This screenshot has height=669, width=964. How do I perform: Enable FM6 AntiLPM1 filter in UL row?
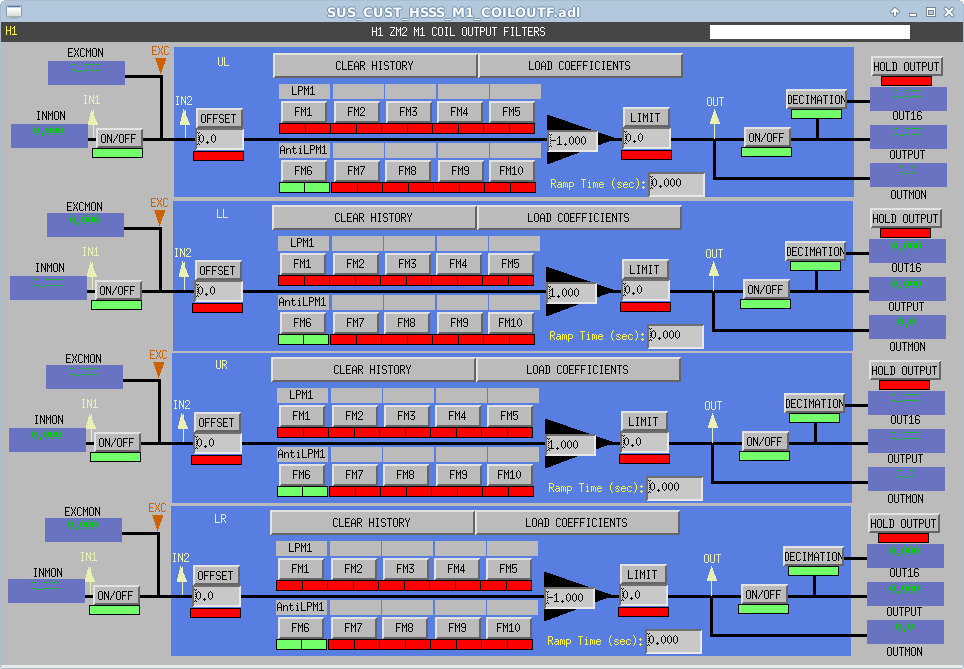(x=303, y=171)
